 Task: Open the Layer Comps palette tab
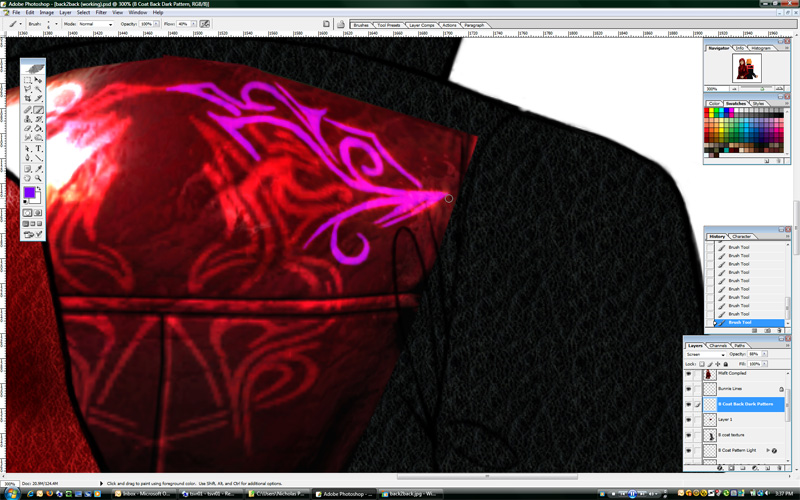[x=420, y=25]
